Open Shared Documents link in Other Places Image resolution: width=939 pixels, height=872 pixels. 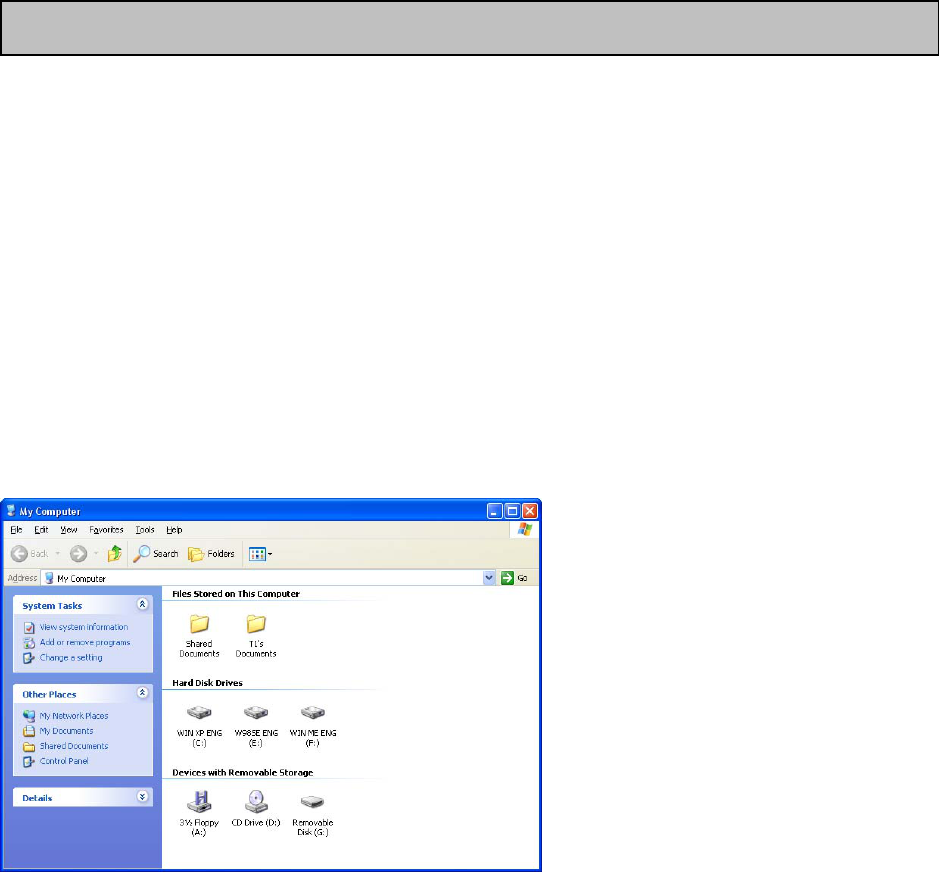click(74, 746)
